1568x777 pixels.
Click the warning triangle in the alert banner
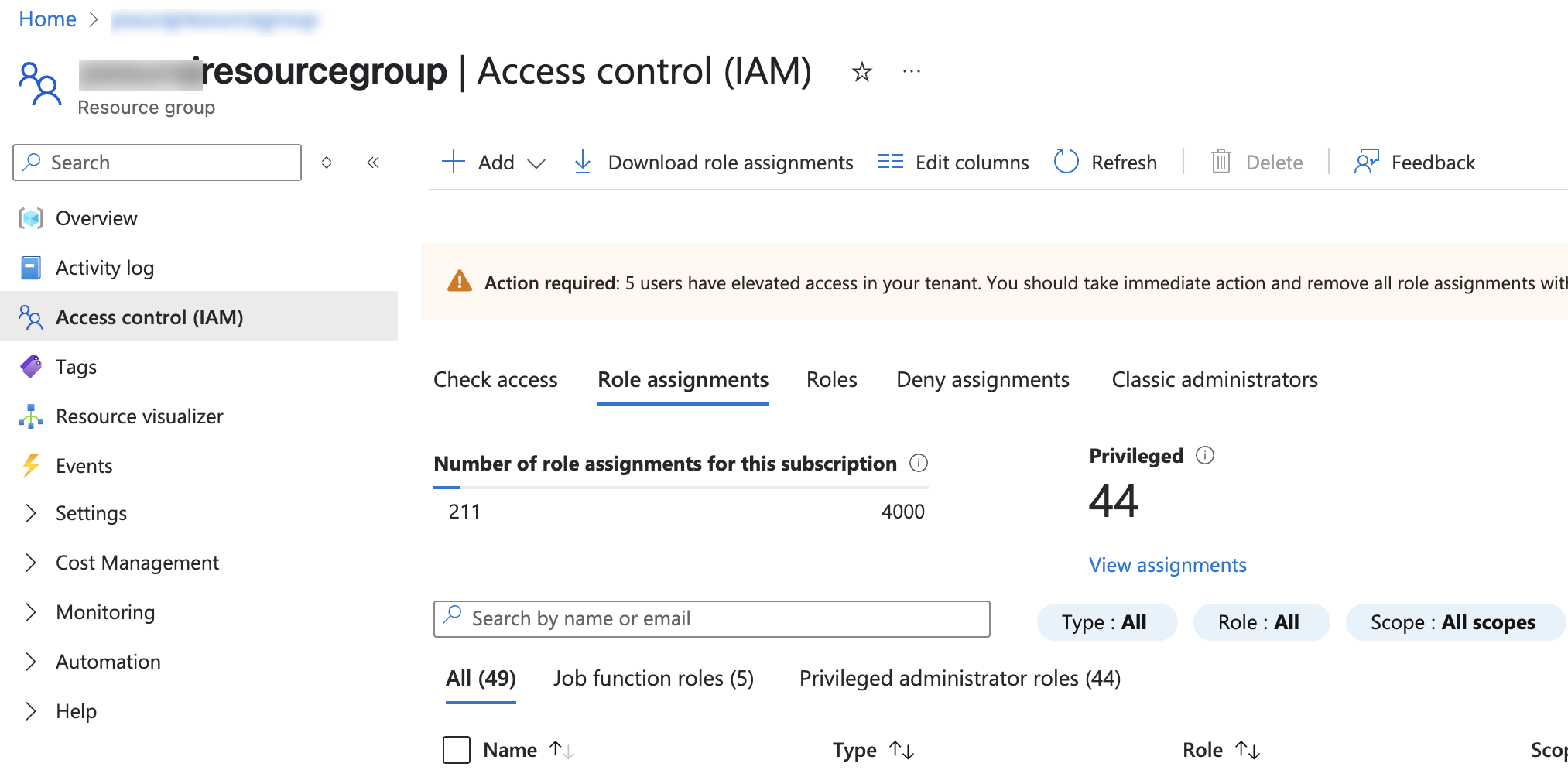460,281
